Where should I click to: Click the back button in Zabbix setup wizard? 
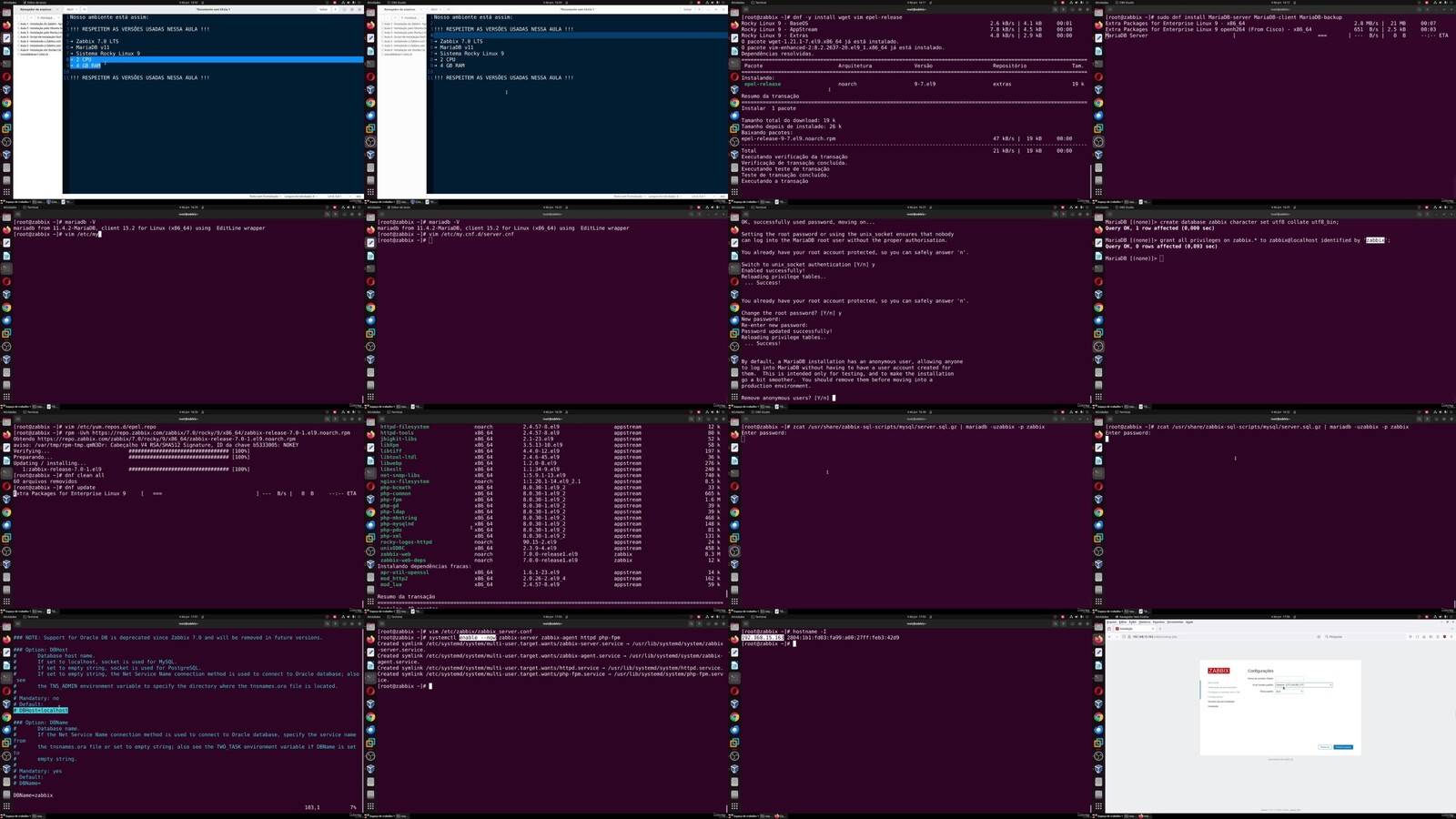[1325, 747]
